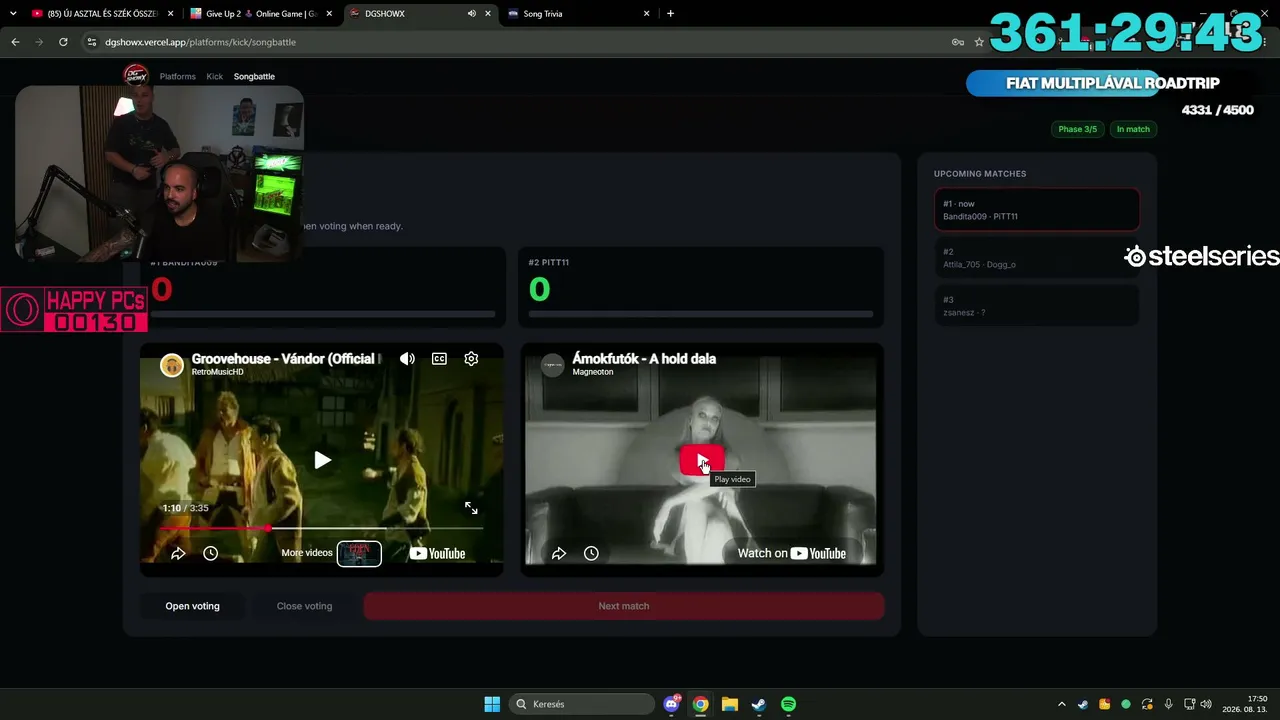This screenshot has height=720, width=1280.
Task: Open Steam from the taskbar
Action: pos(759,704)
